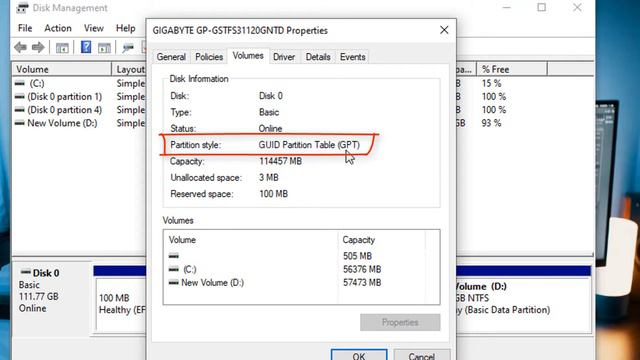Open the View menu

click(x=93, y=28)
